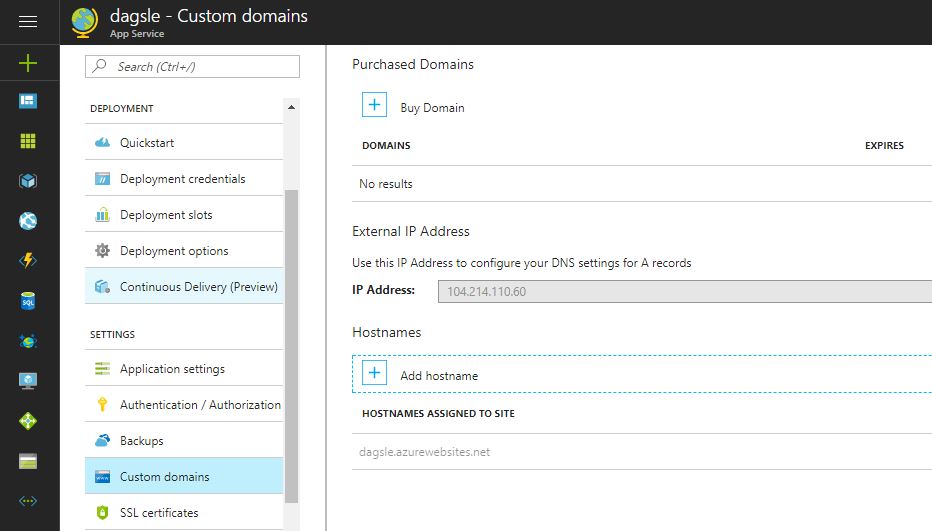Click the green plus New resource icon
The width and height of the screenshot is (932, 531).
(x=28, y=63)
